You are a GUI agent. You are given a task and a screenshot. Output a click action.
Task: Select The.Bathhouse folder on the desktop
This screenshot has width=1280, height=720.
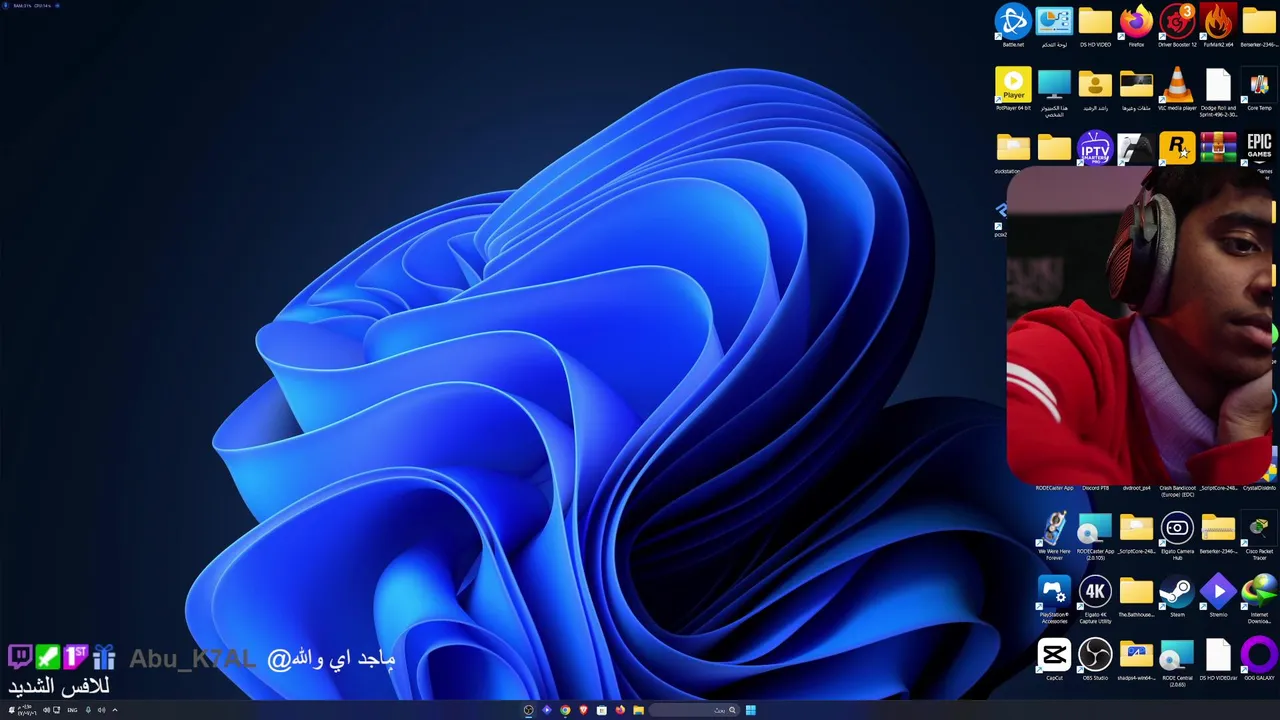[x=1136, y=597]
